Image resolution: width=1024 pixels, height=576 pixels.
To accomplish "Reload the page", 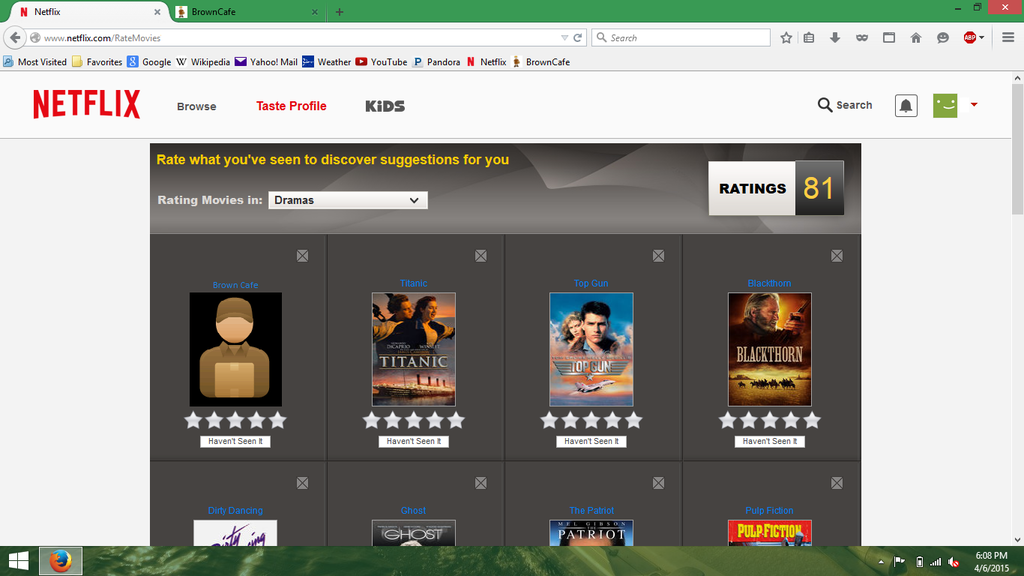I will [577, 38].
